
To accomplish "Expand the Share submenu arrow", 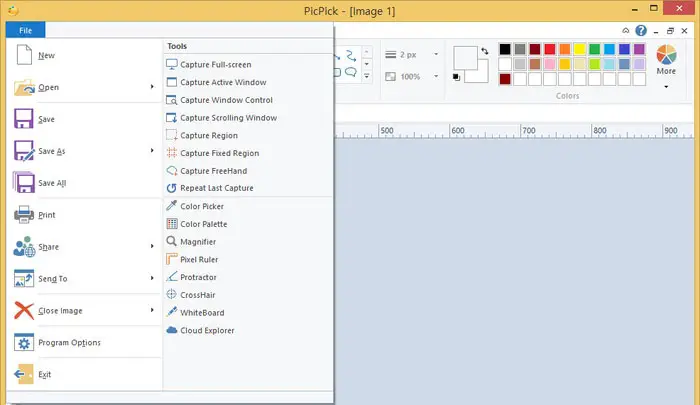I will click(152, 246).
